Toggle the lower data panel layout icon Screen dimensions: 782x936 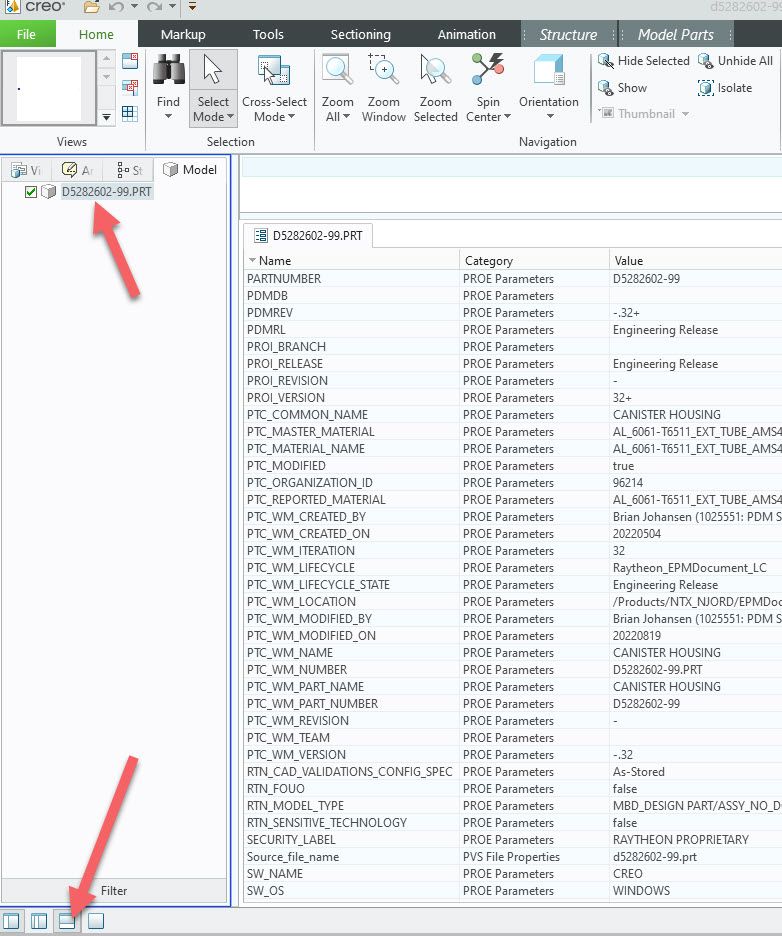(x=67, y=921)
